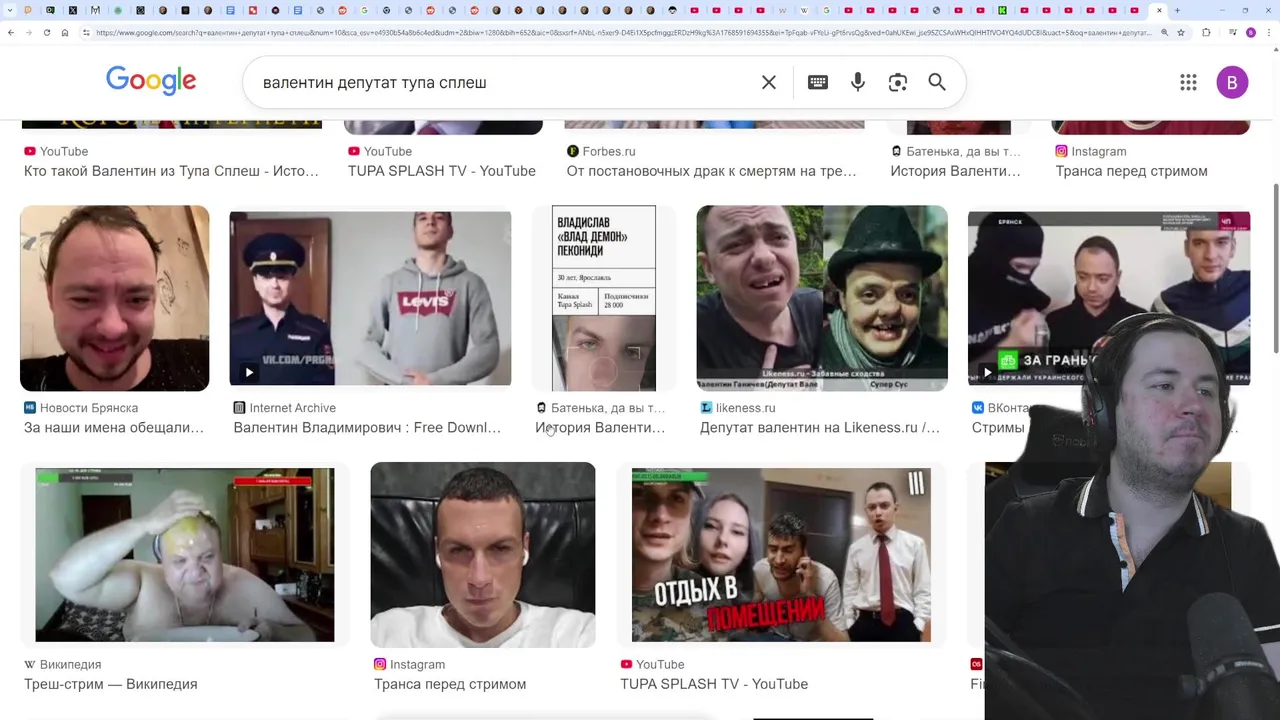
Task: Open the Chrome three-dot menu
Action: (x=1270, y=32)
